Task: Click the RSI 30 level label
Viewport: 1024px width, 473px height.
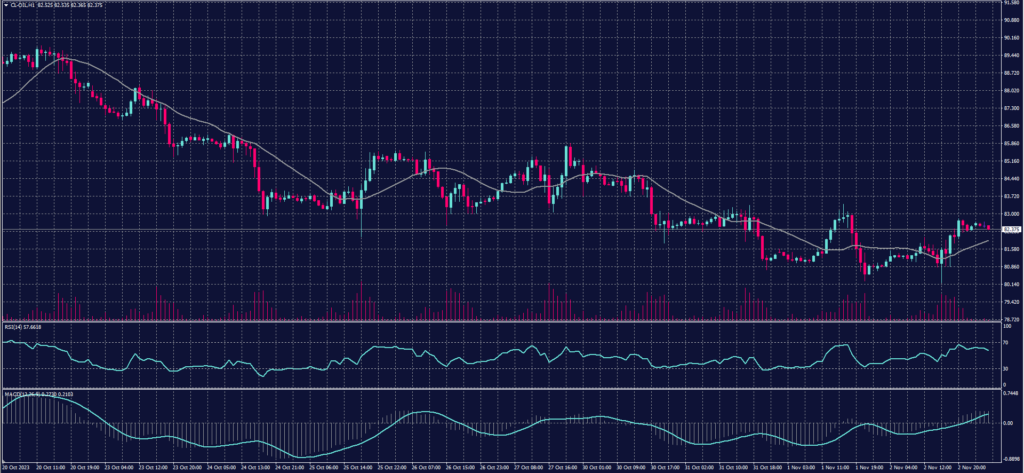Action: pos(1006,368)
